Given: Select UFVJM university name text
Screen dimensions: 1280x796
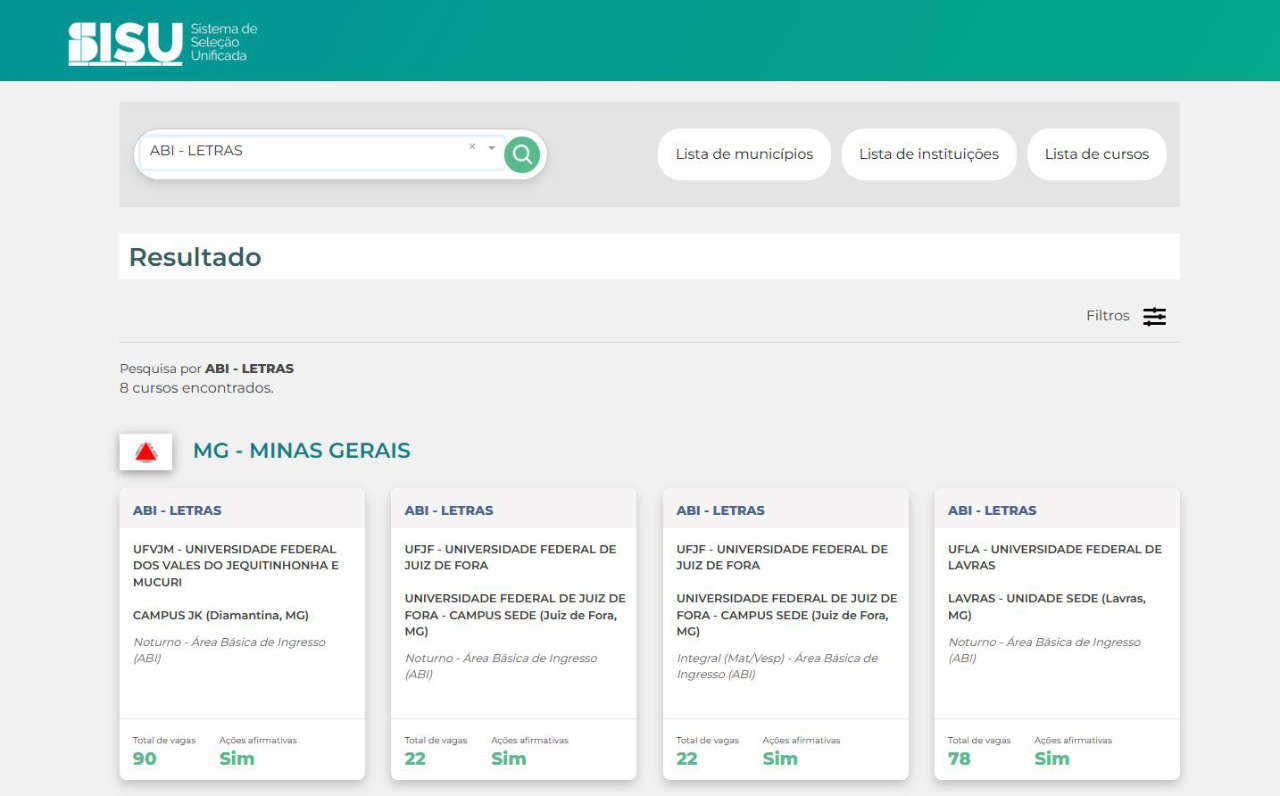Looking at the screenshot, I should (237, 566).
